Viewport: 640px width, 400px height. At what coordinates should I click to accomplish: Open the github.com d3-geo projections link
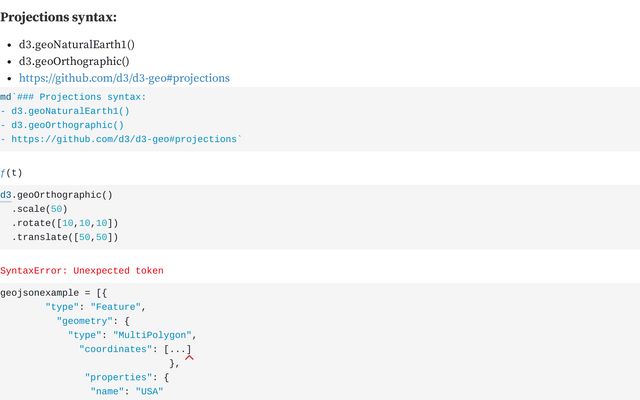(x=124, y=78)
